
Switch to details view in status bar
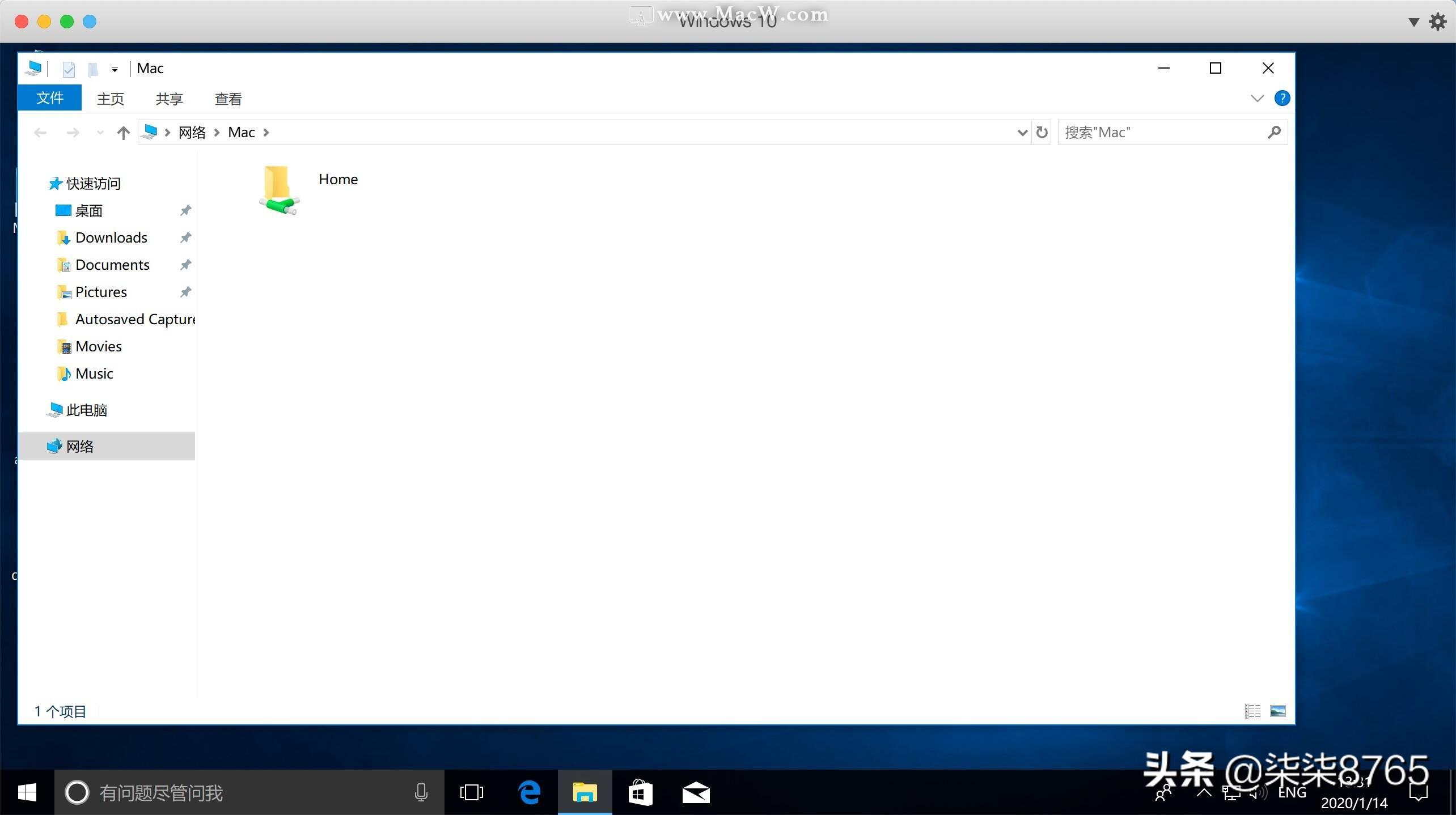point(1252,711)
